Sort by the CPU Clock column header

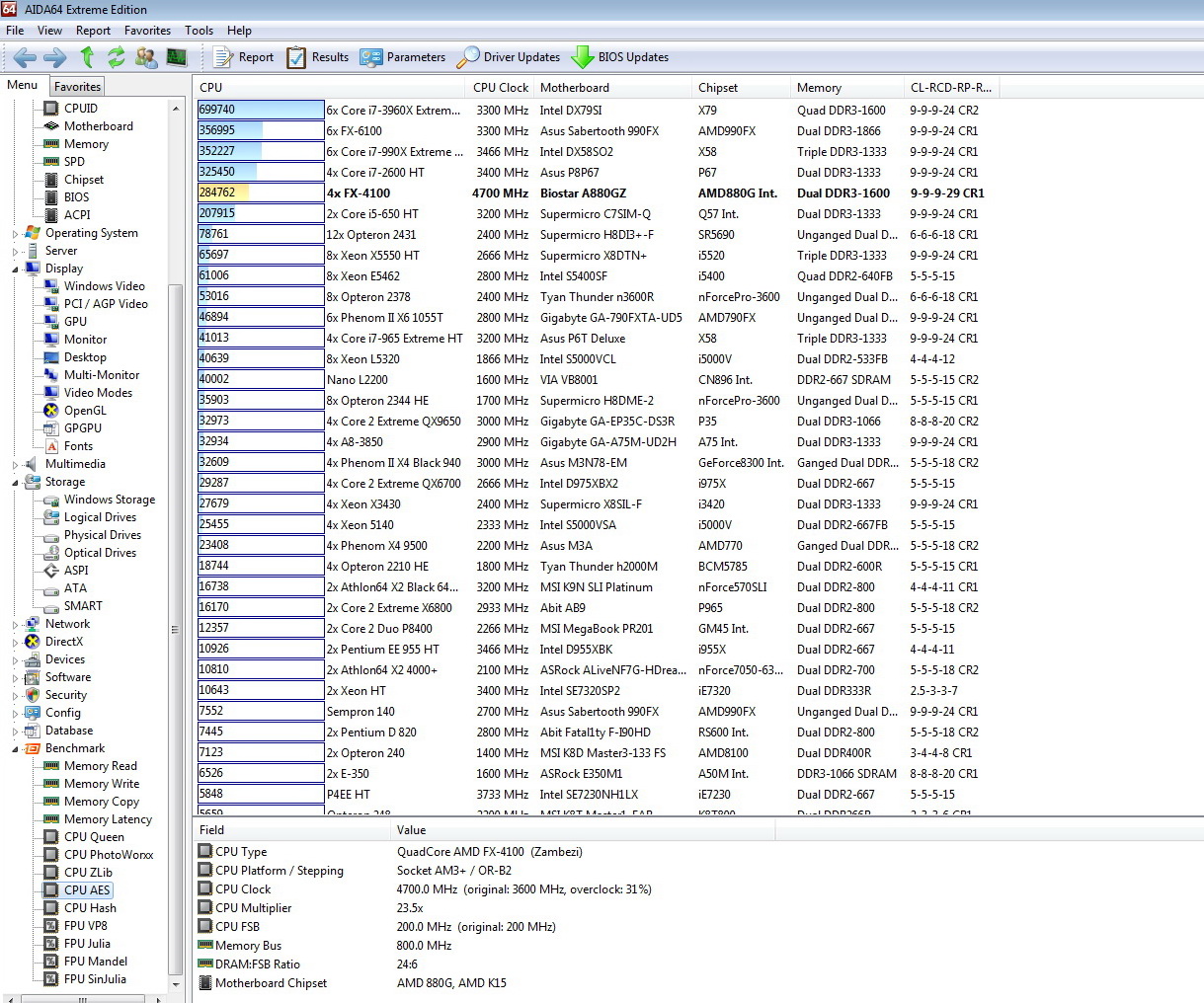[500, 88]
